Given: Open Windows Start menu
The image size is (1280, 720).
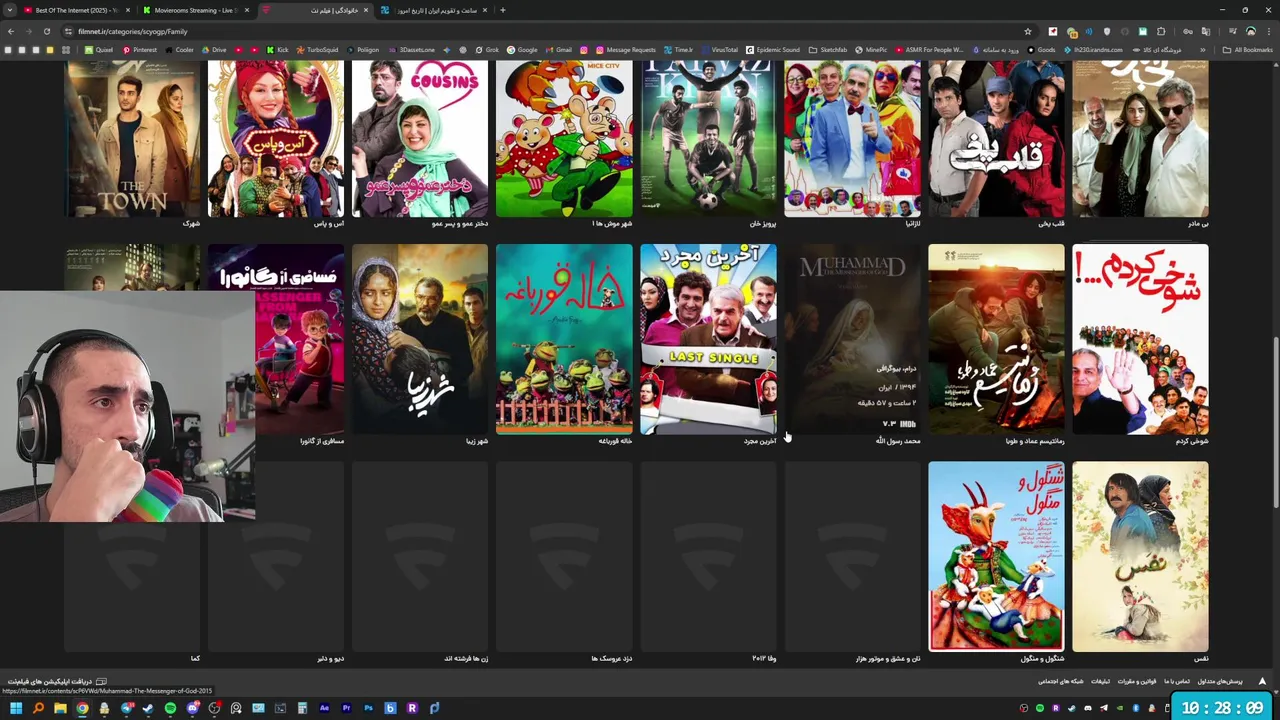Looking at the screenshot, I should (16, 708).
